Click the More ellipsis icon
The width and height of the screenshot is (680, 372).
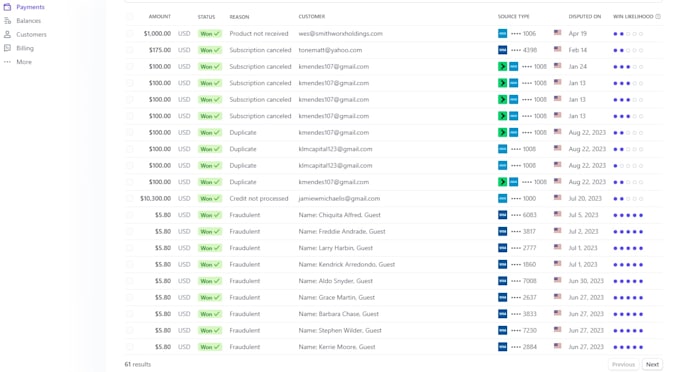click(x=7, y=62)
